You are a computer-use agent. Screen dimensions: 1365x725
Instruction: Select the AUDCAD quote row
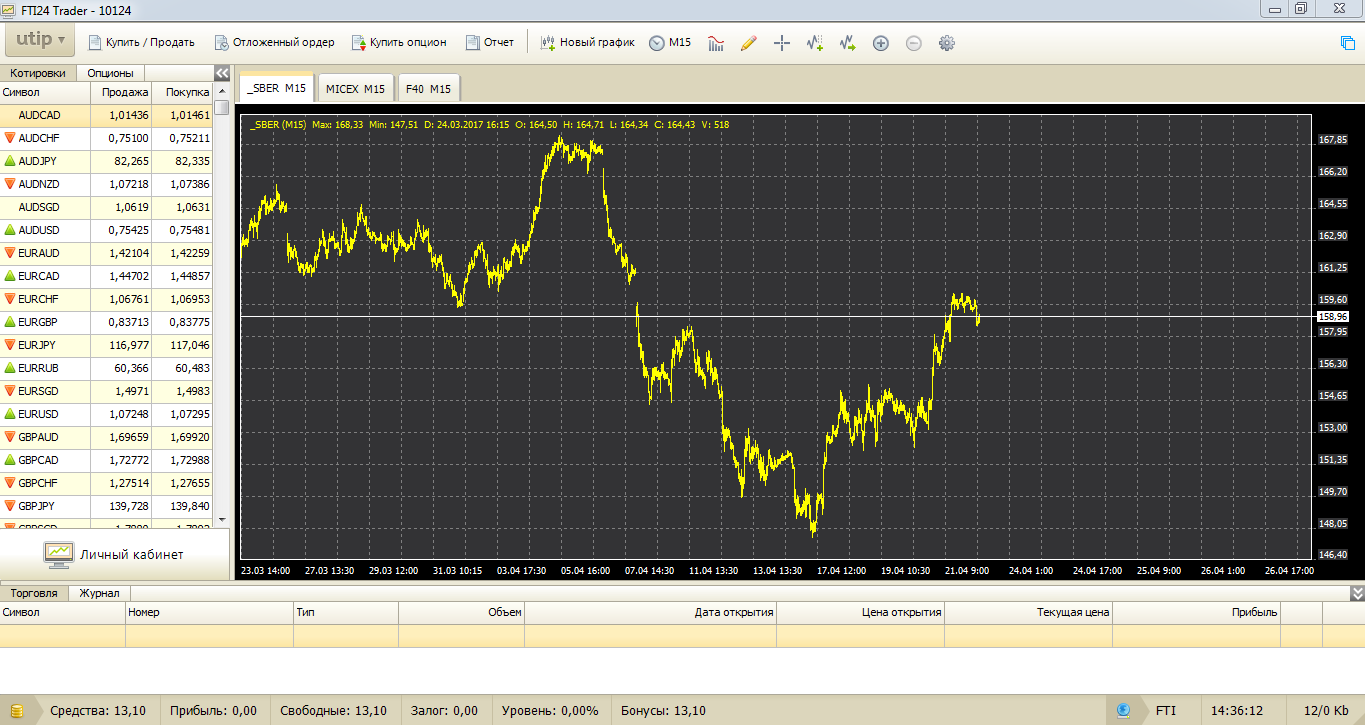click(106, 115)
